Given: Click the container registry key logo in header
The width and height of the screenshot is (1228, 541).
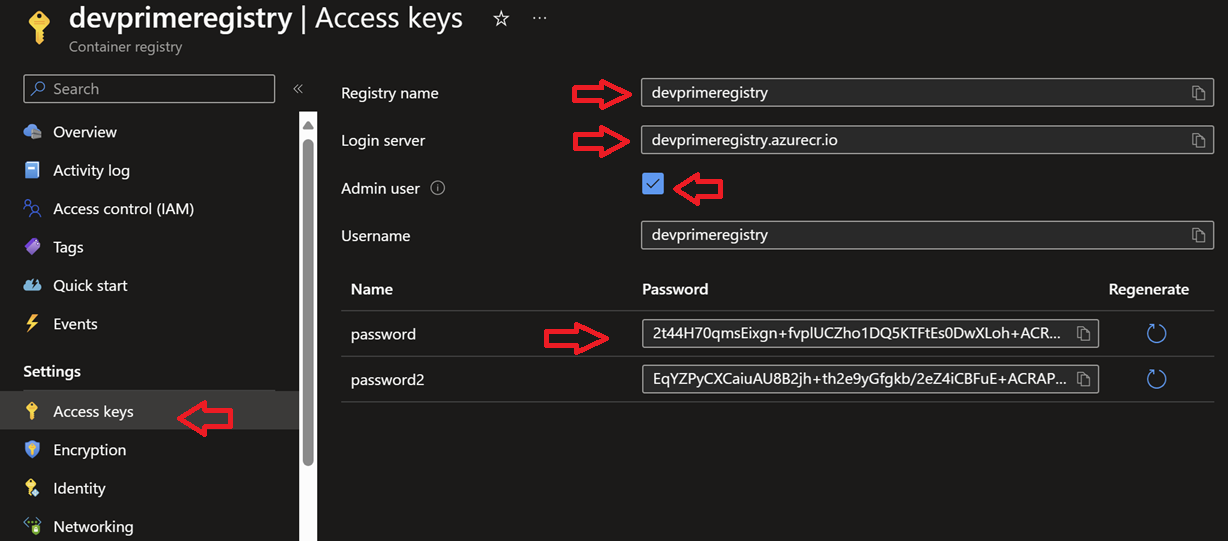Looking at the screenshot, I should tap(38, 26).
